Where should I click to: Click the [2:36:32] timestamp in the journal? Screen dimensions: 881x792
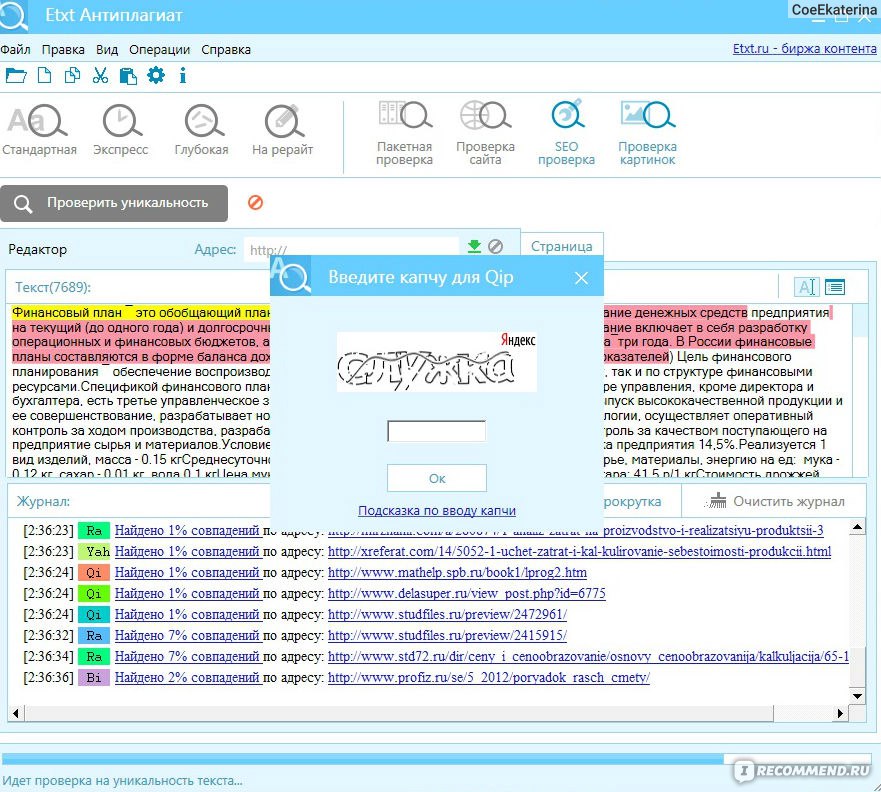[48, 635]
